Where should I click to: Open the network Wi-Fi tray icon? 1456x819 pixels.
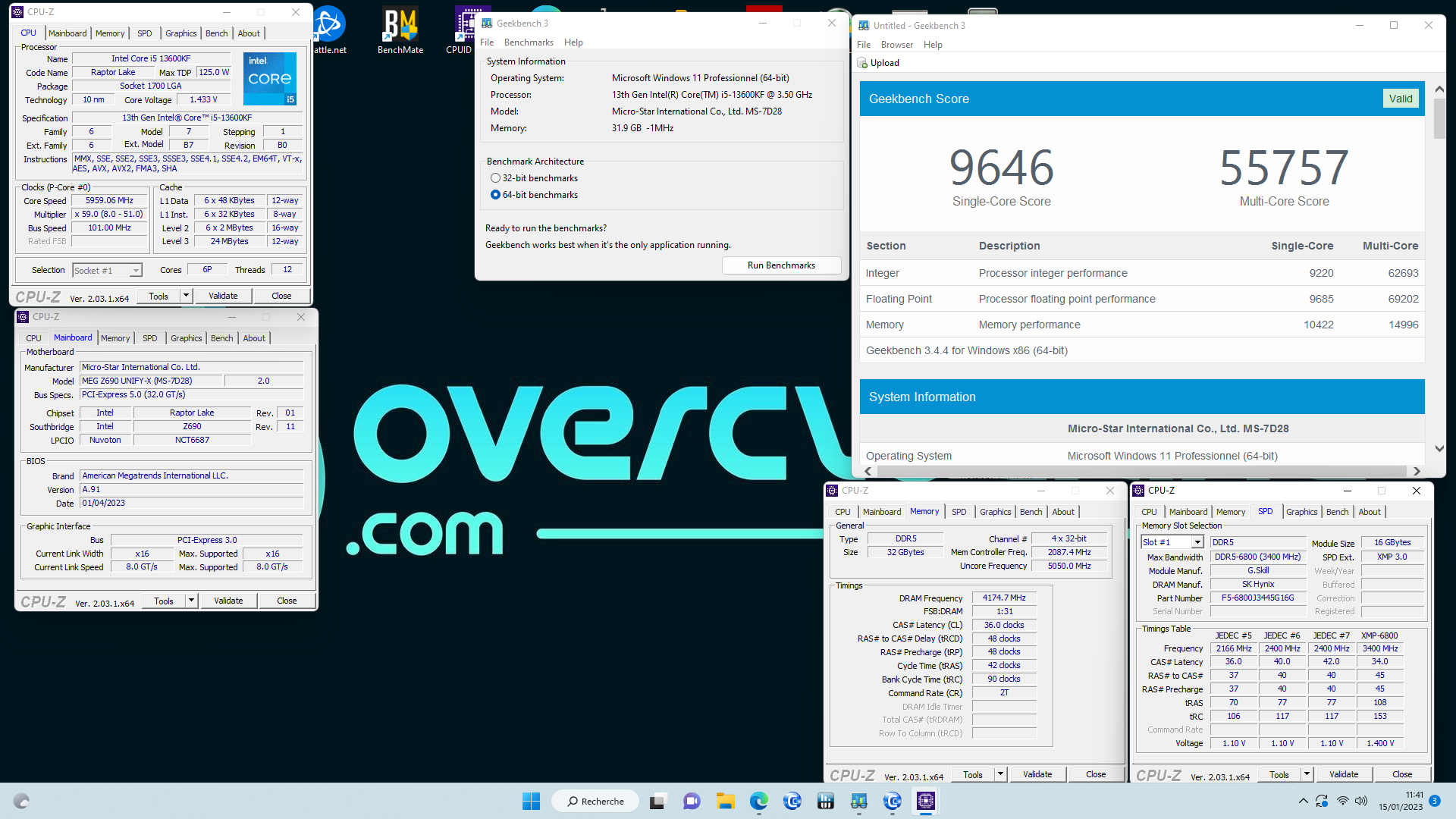(1342, 801)
